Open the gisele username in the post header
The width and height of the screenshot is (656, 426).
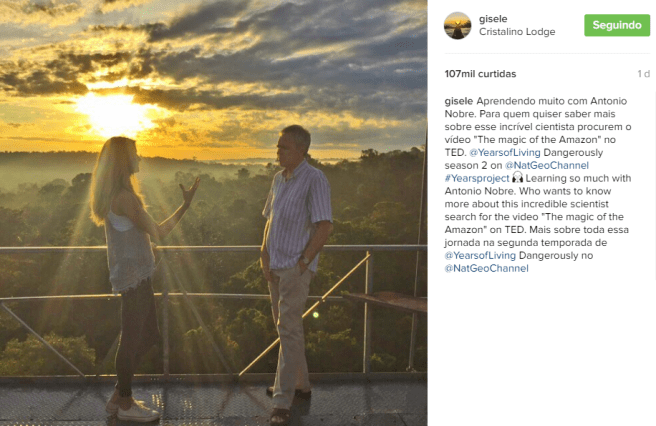[x=493, y=19]
